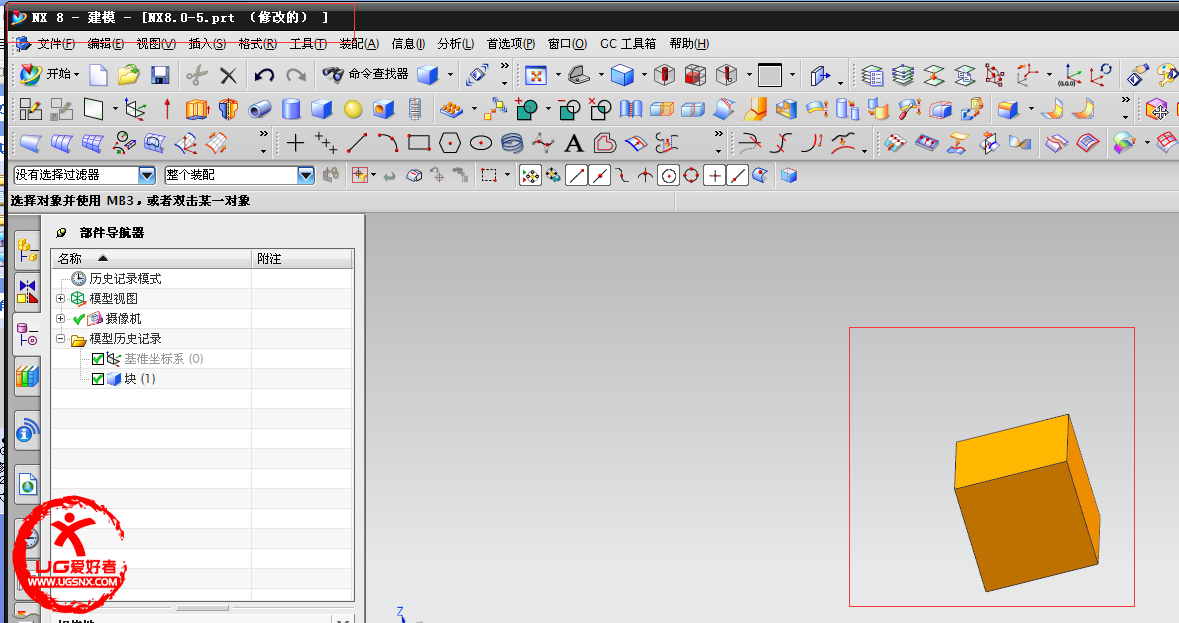Toggle the intersection snap option
Screen dimensions: 1179x623
coord(645,176)
